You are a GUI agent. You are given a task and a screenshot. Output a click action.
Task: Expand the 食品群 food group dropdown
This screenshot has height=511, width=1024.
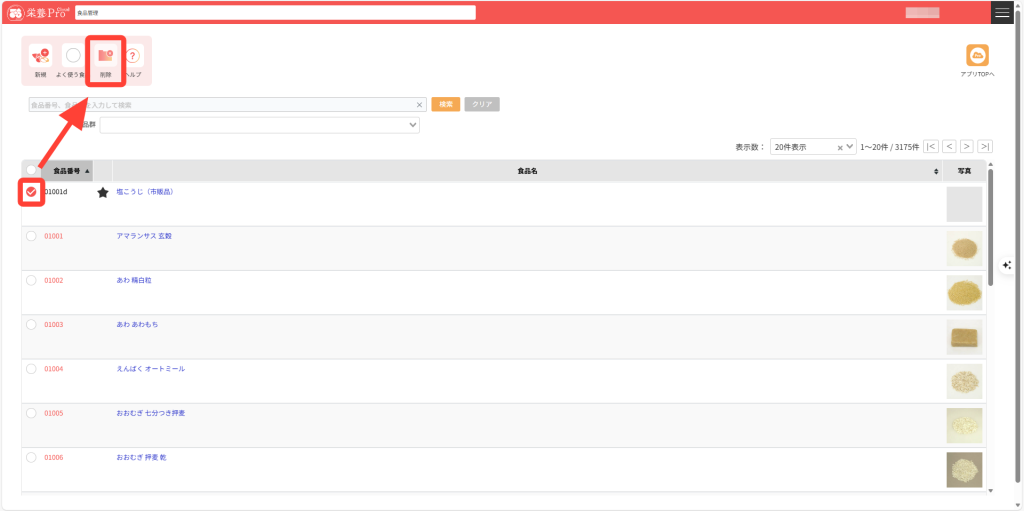259,125
